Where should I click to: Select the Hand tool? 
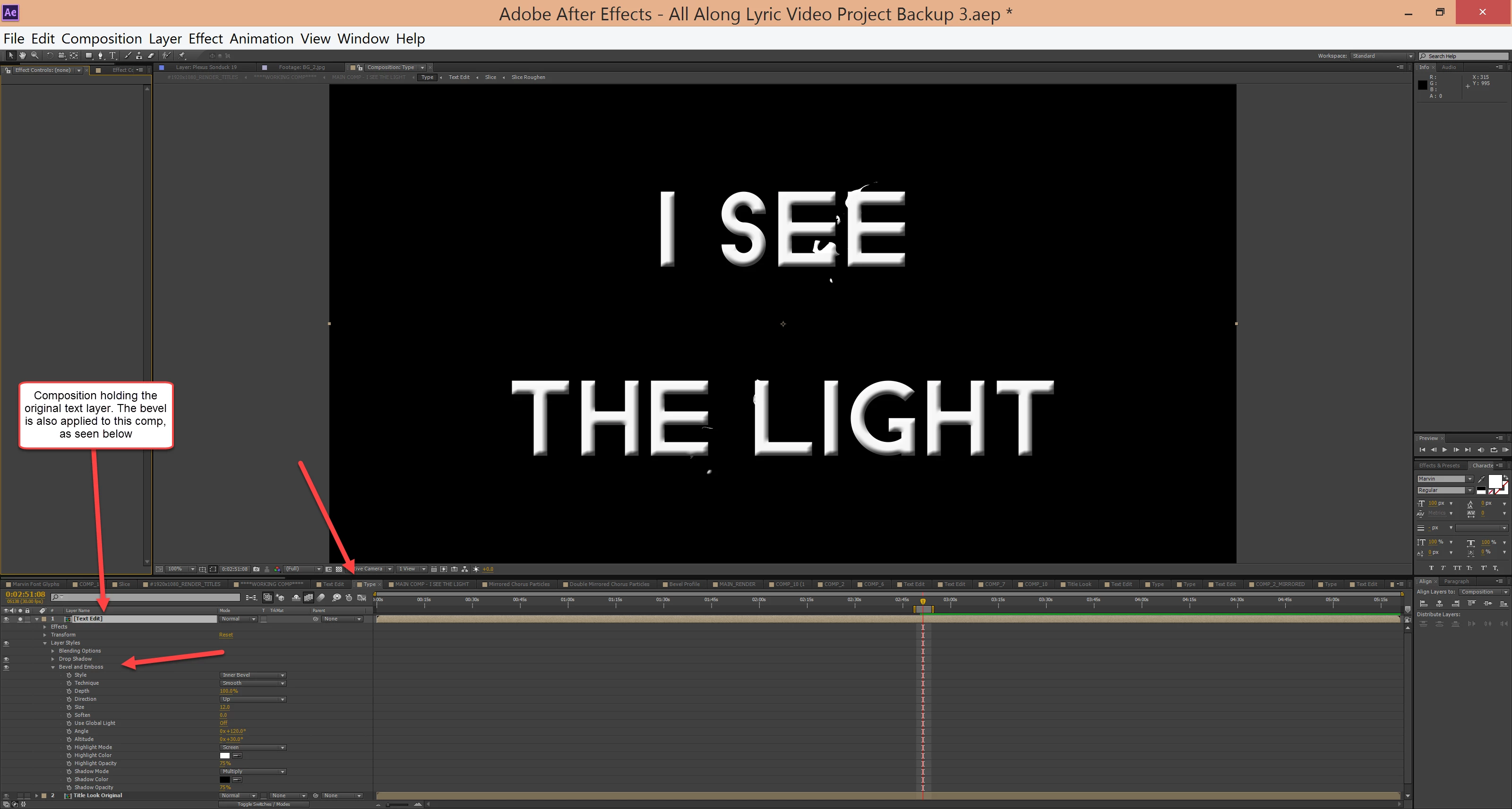point(23,56)
